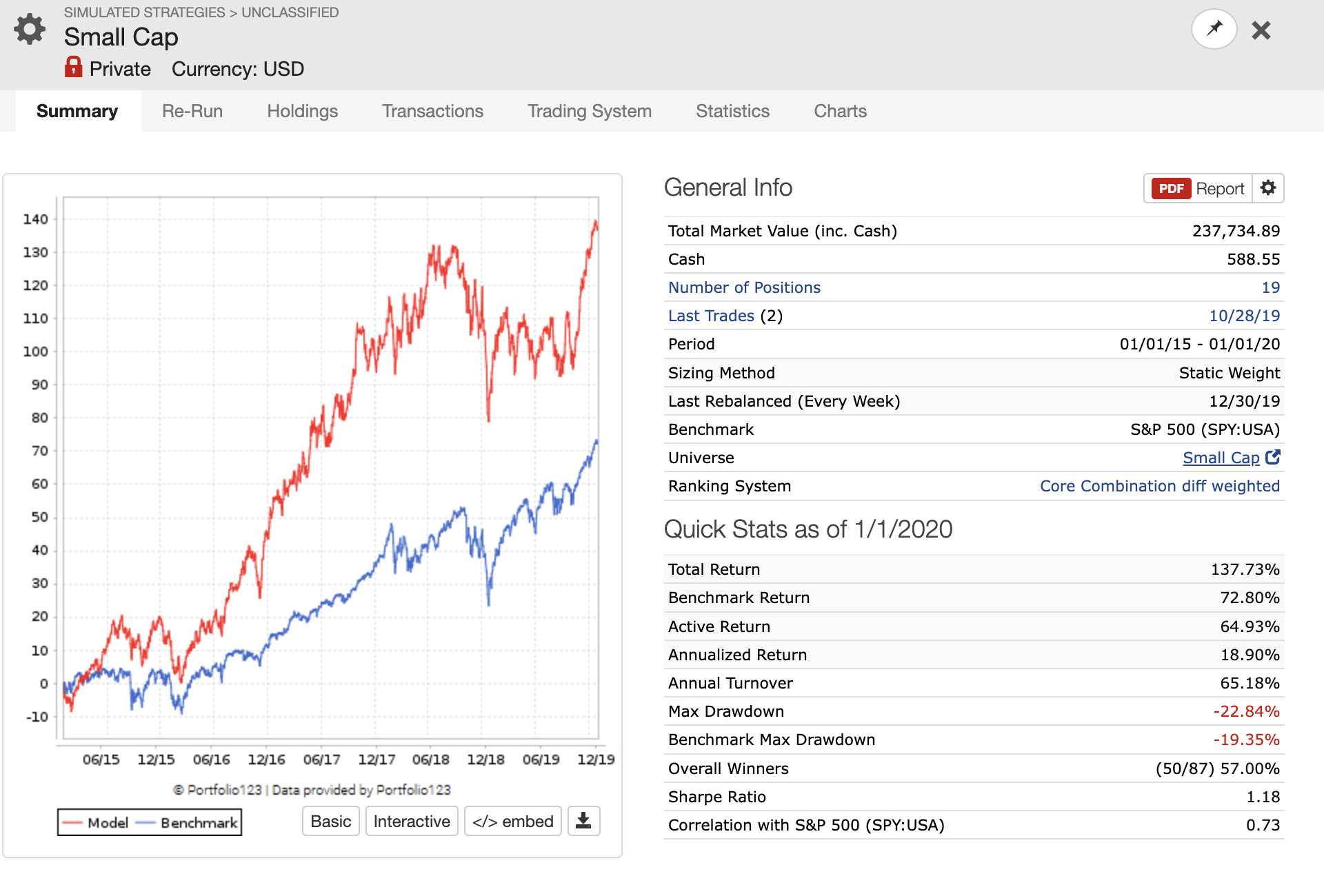The image size is (1324, 896).
Task: Pin the Small Cap panel
Action: [1214, 29]
